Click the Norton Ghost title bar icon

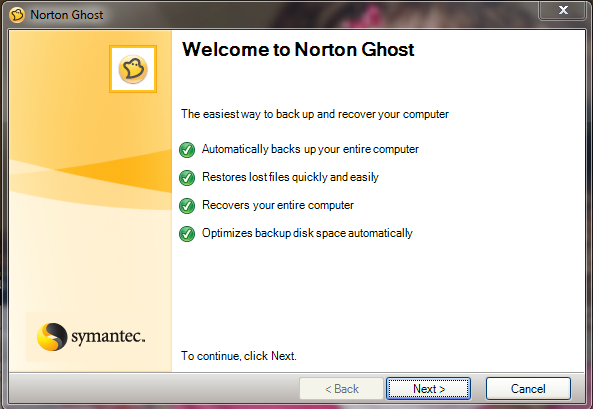click(x=17, y=15)
